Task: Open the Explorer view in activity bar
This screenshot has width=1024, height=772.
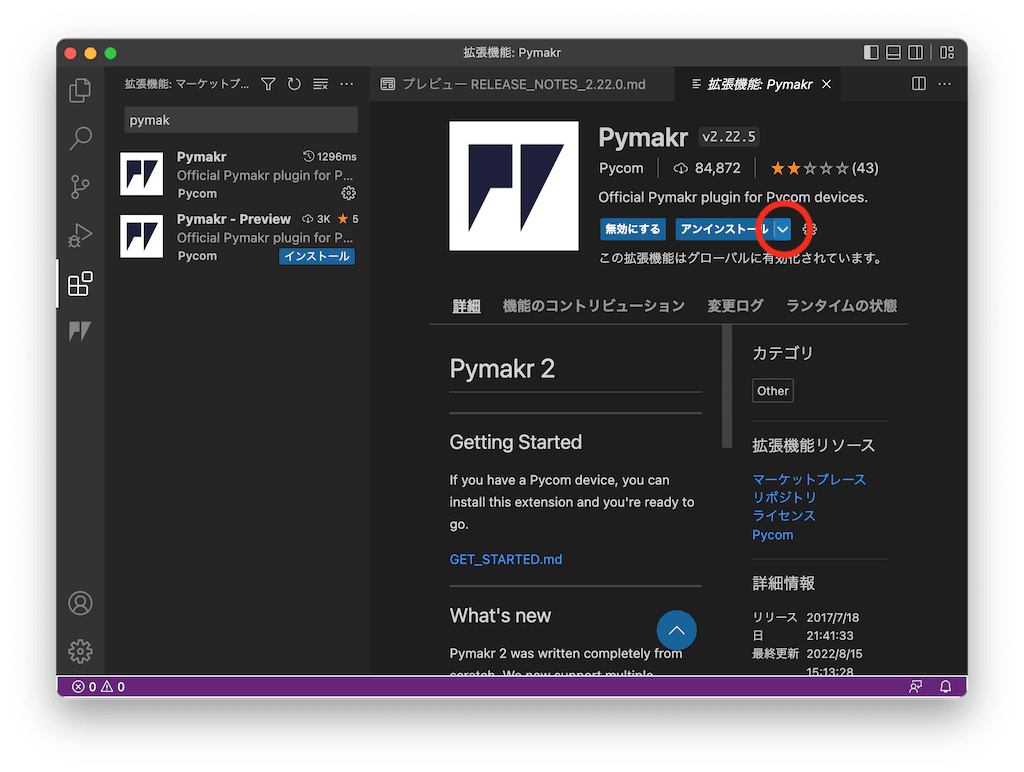Action: tap(80, 90)
